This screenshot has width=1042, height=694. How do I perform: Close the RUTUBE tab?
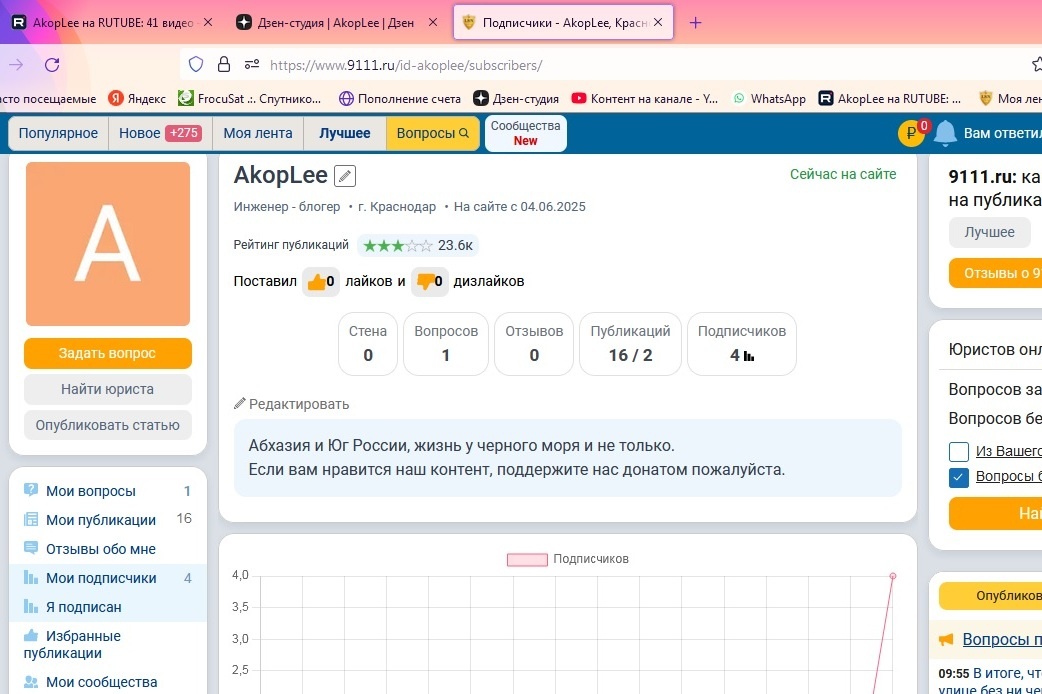(x=208, y=22)
